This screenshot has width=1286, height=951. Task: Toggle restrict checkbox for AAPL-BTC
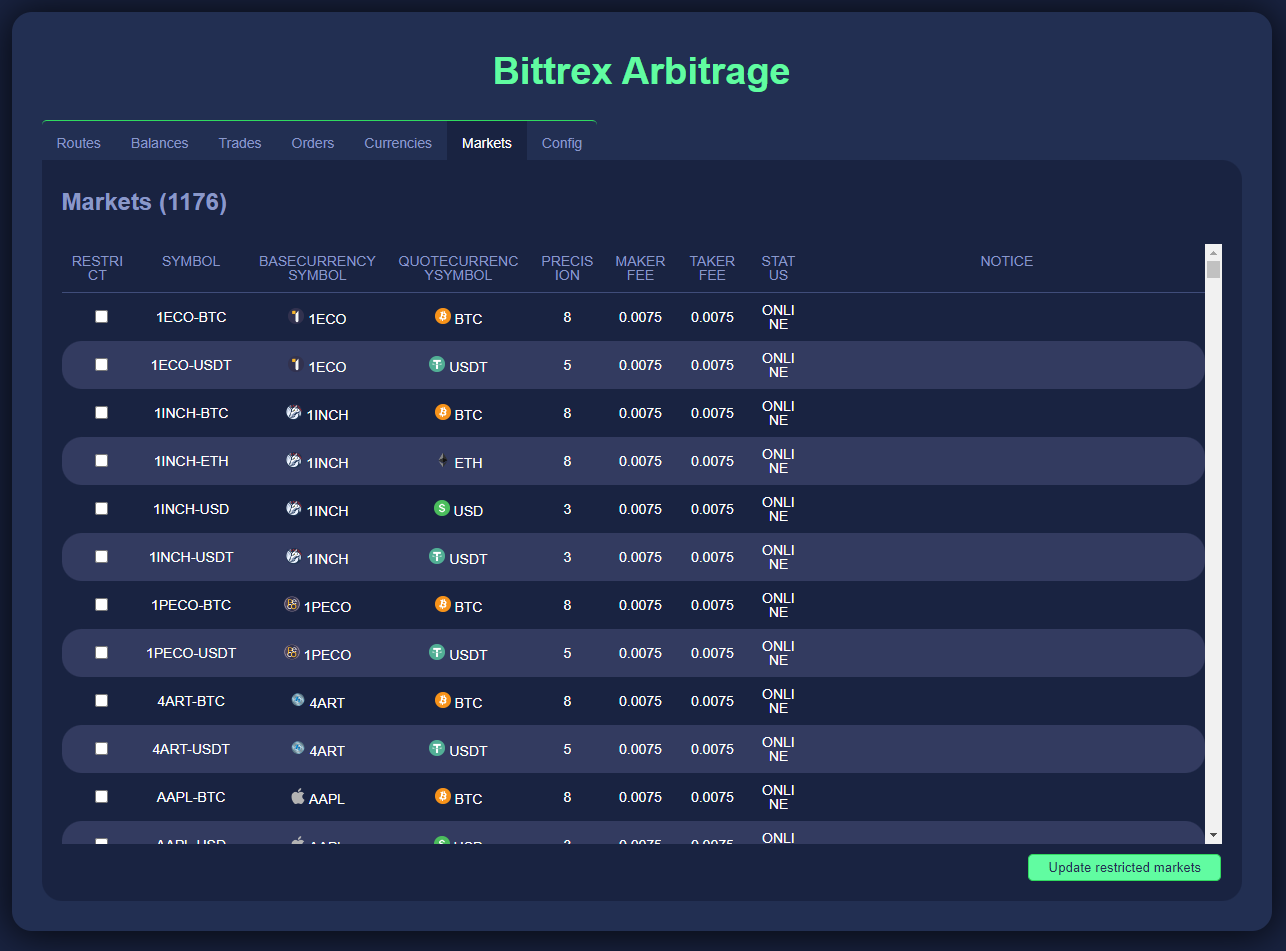click(101, 796)
